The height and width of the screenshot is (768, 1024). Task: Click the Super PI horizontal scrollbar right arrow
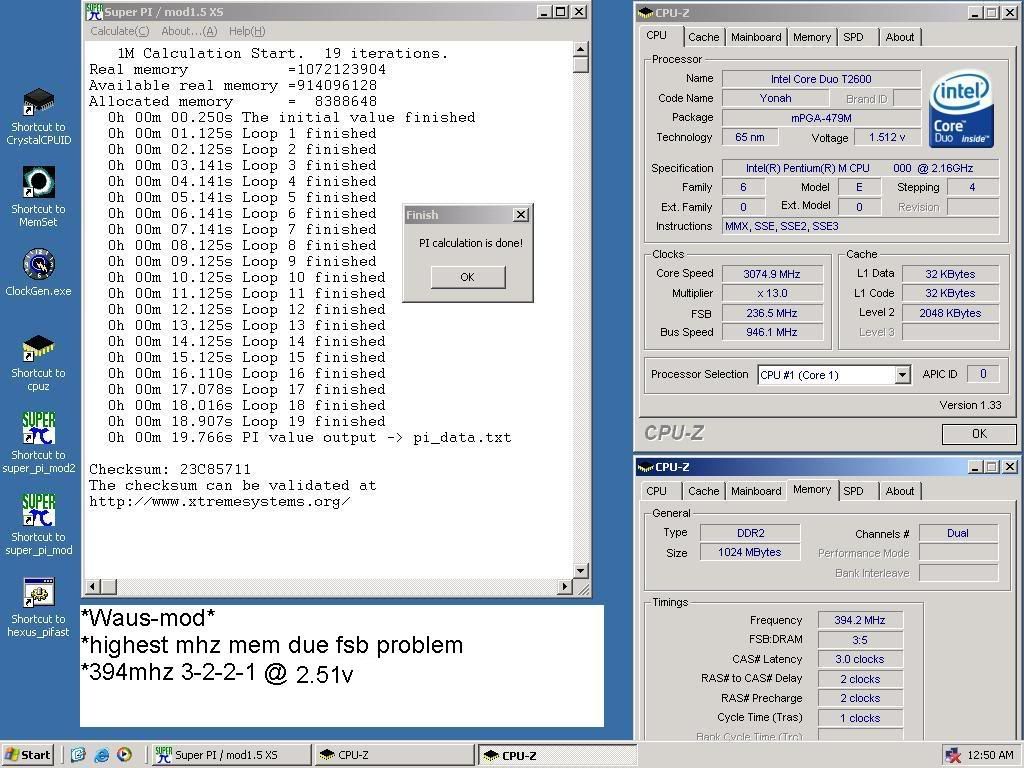click(x=565, y=586)
